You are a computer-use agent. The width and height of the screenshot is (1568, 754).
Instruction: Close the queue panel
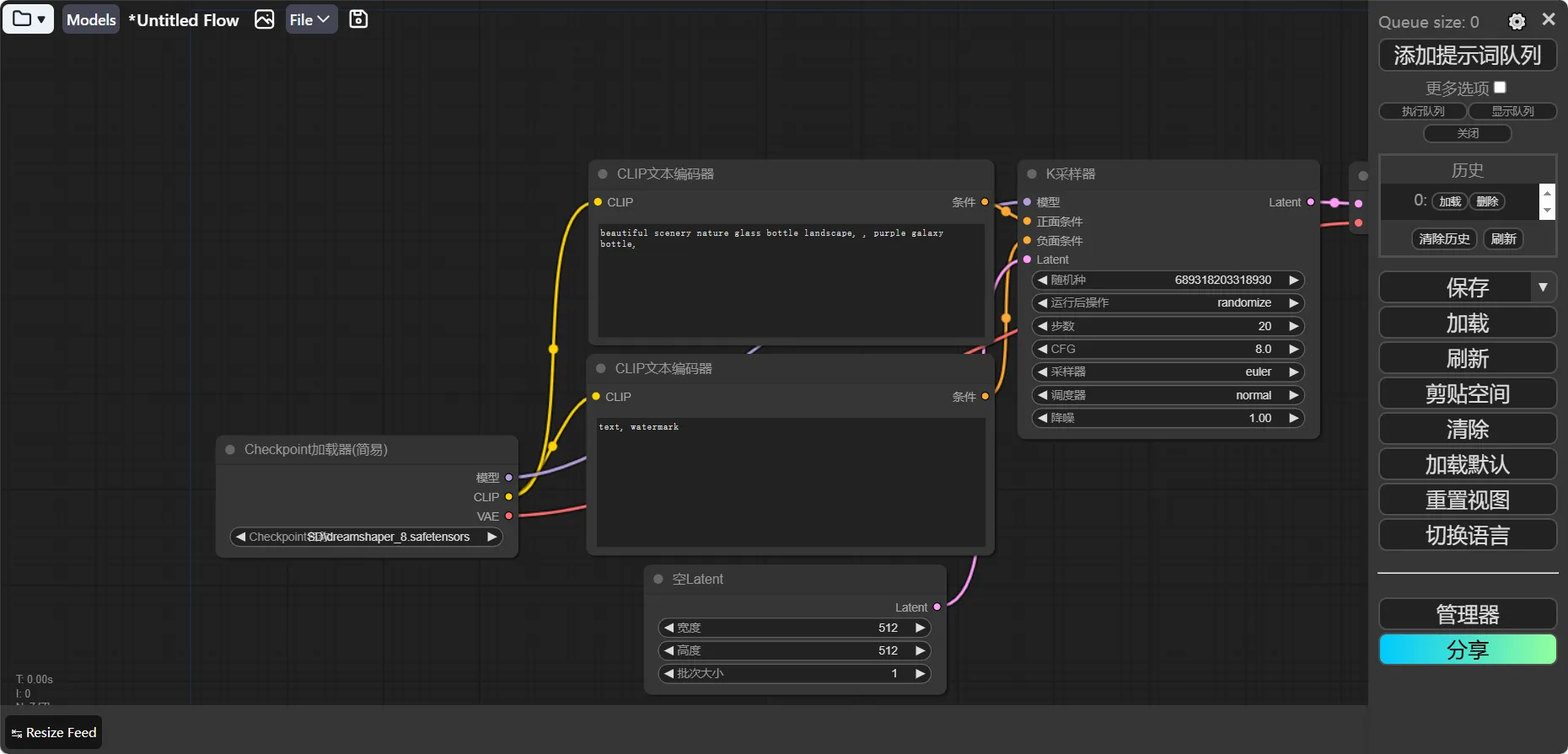click(1549, 19)
